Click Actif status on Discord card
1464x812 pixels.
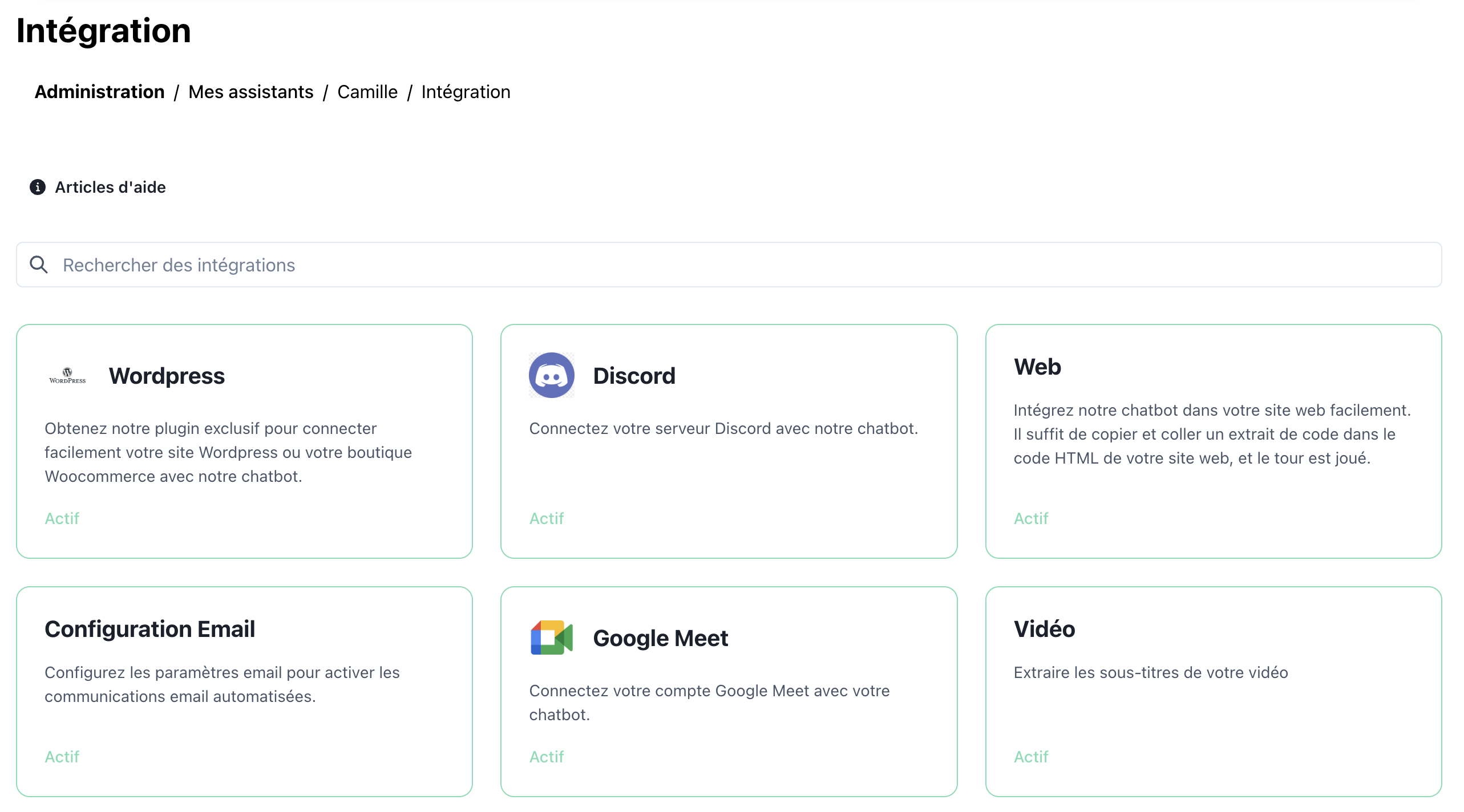pos(546,518)
